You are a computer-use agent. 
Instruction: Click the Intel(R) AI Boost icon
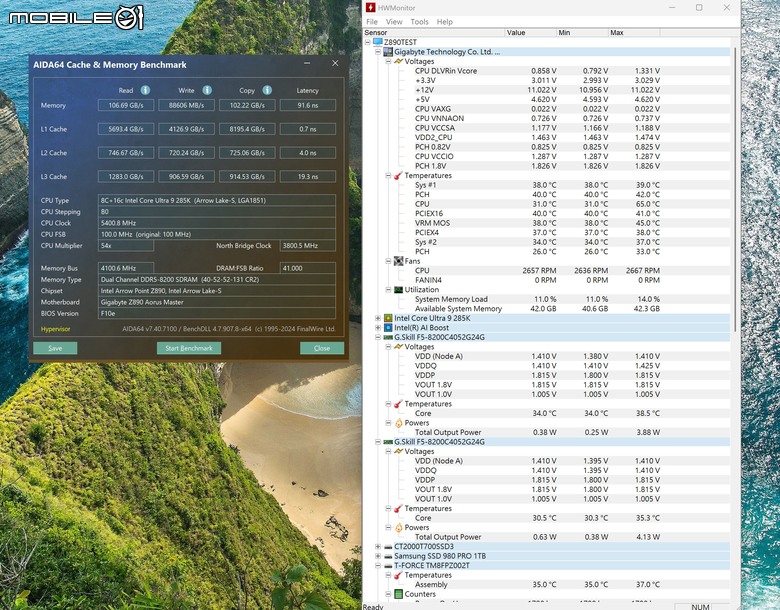[389, 327]
